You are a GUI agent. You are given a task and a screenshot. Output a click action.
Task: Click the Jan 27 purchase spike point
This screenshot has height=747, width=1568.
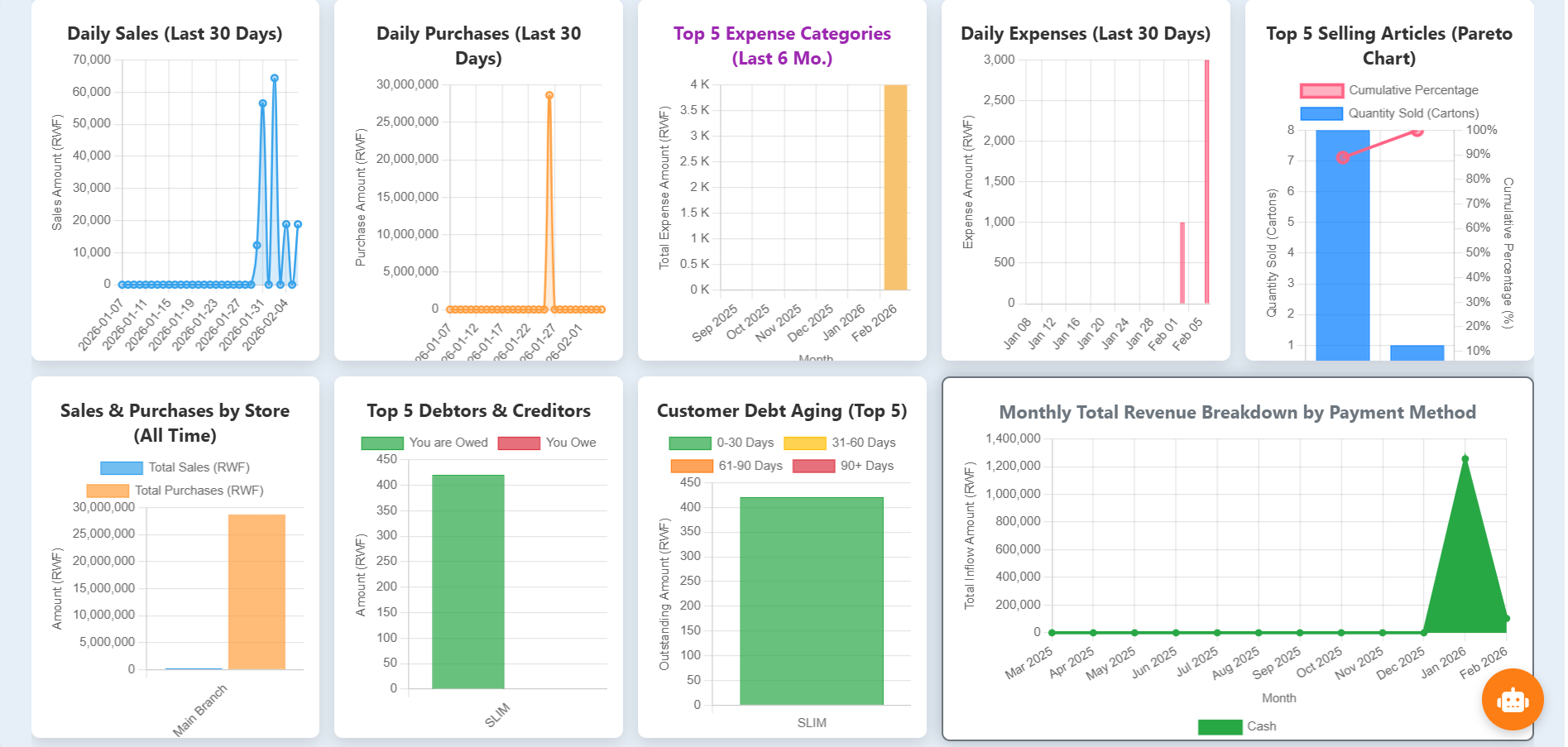click(x=549, y=95)
